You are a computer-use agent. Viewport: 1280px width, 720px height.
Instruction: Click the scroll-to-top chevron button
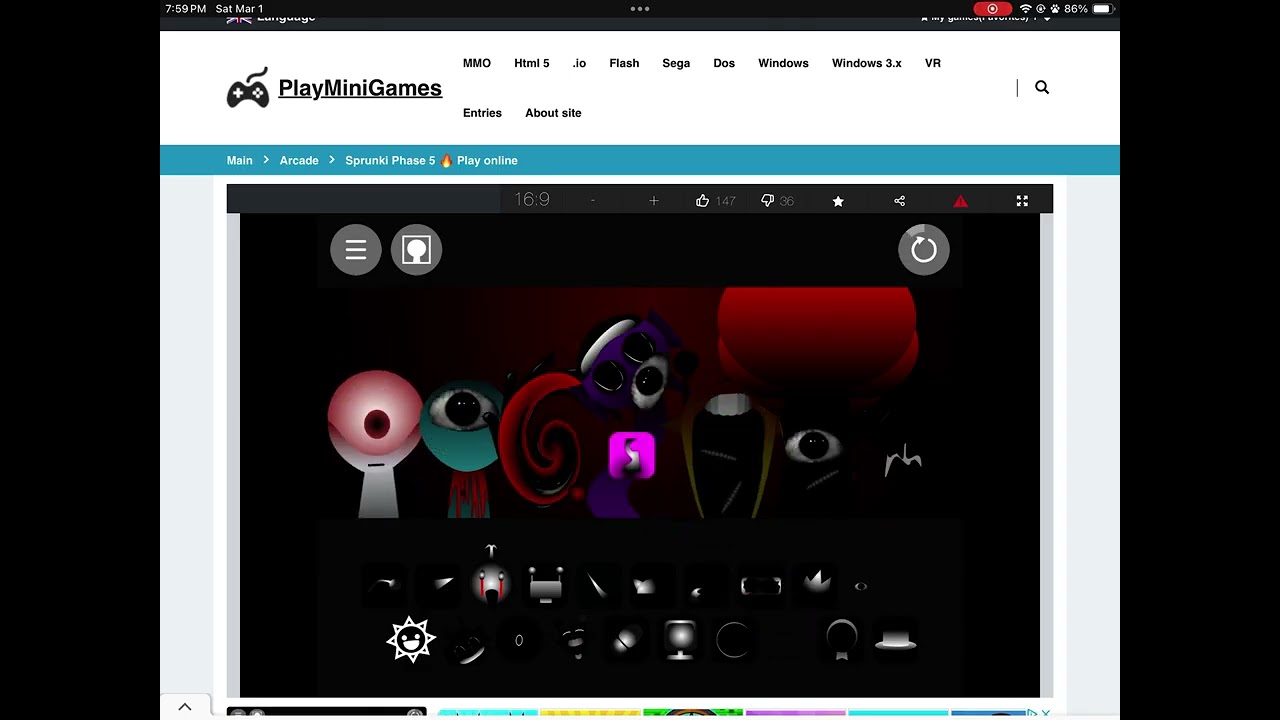pos(185,707)
